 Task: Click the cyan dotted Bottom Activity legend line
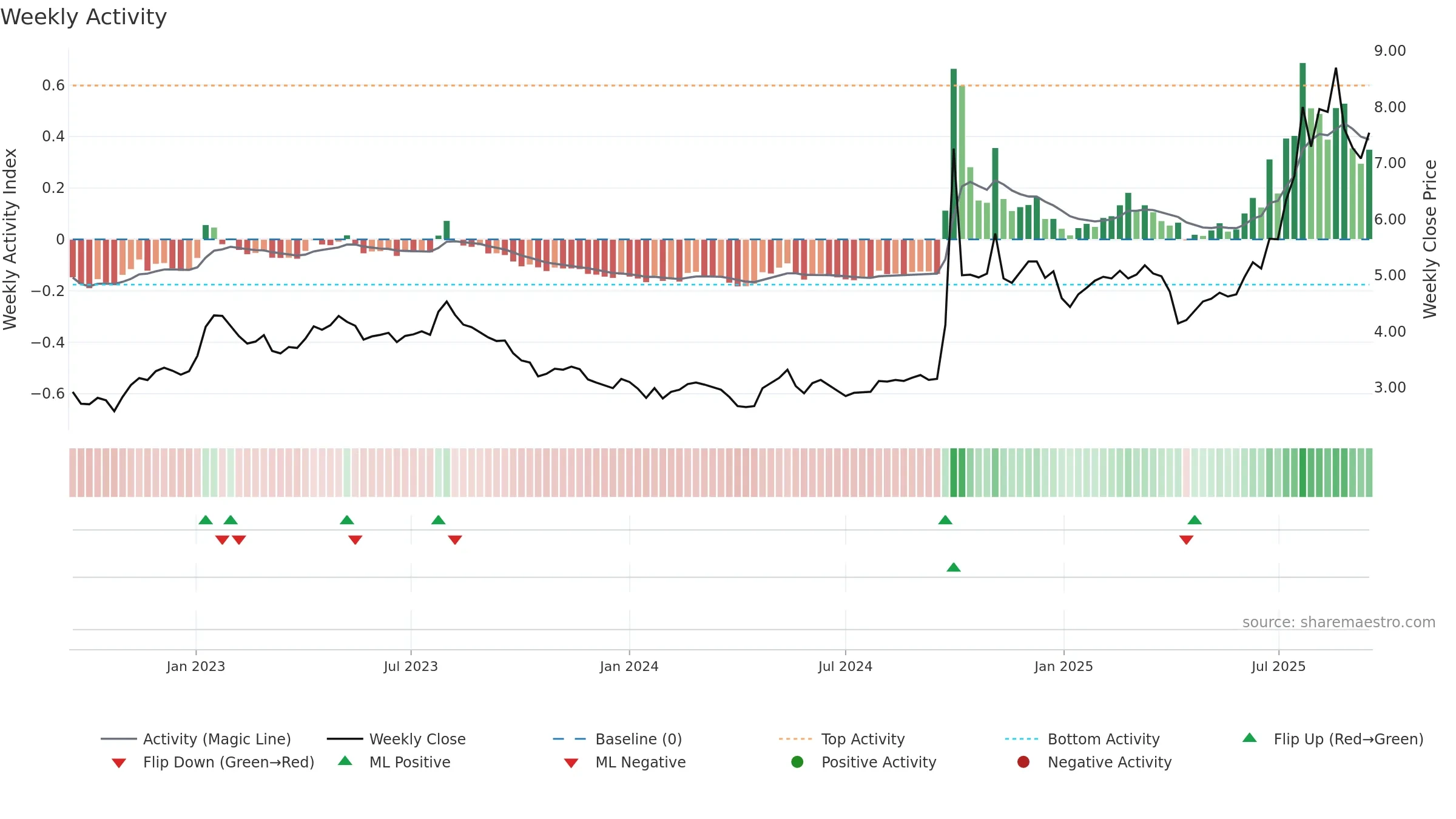click(1022, 739)
